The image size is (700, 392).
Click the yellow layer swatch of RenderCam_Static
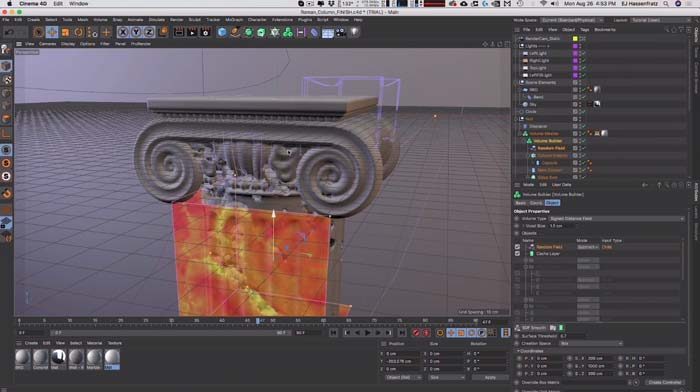click(575, 39)
